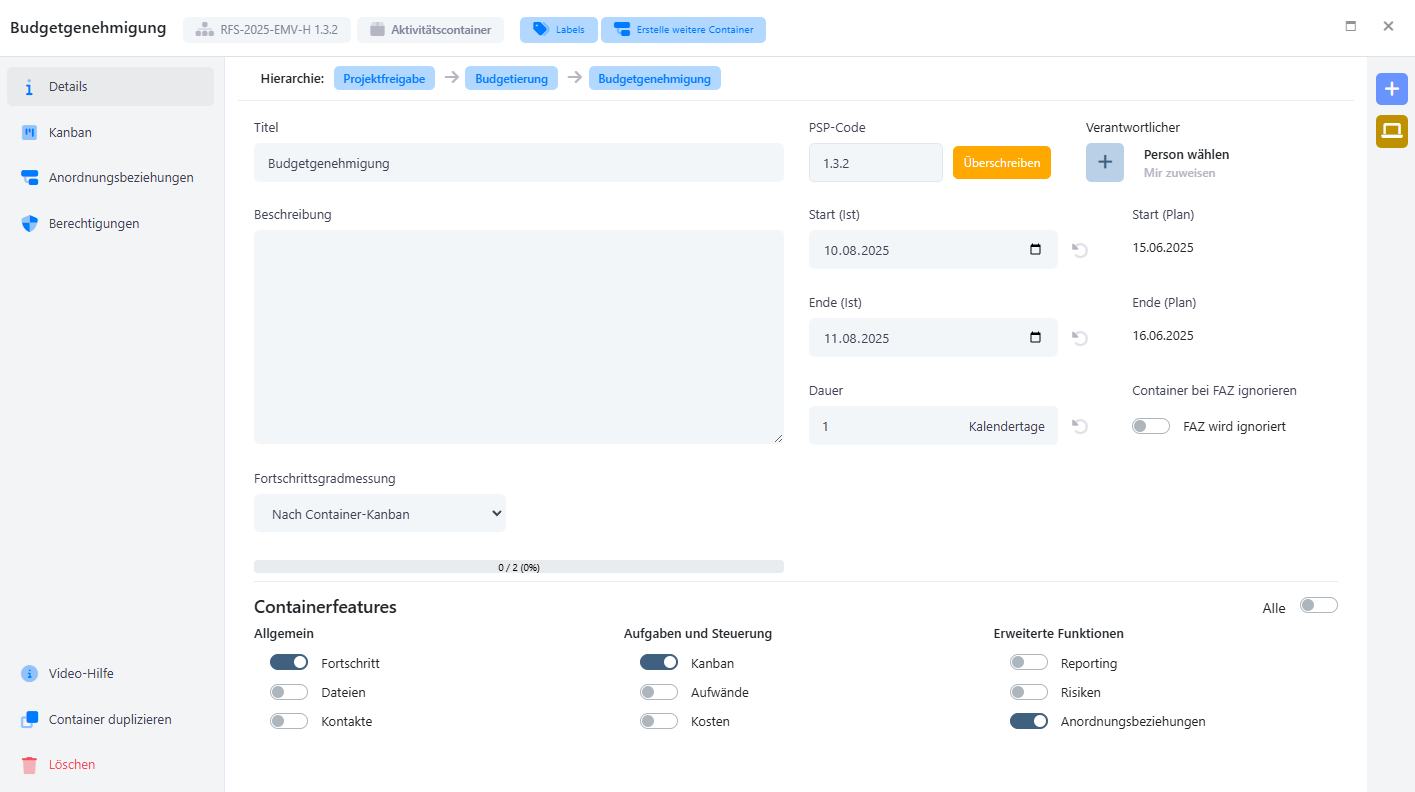Click the Kanban board icon in sidebar
Screen dimensions: 1415x792
pyautogui.click(x=30, y=133)
